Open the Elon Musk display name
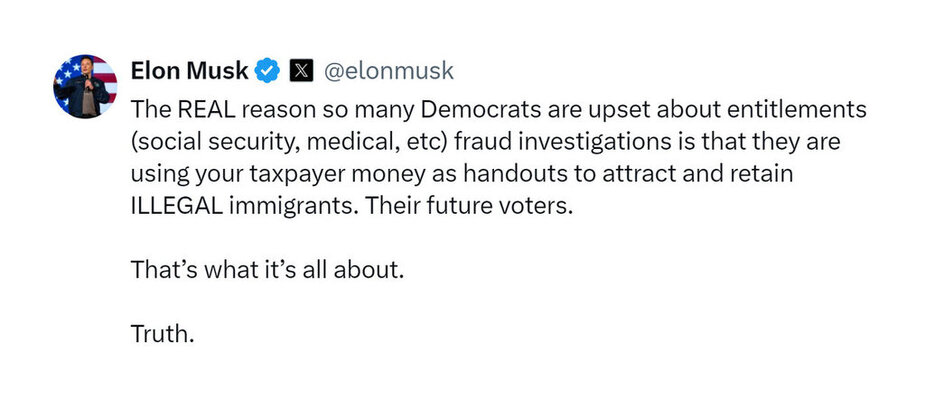Viewport: 925px width, 400px height. point(189,71)
